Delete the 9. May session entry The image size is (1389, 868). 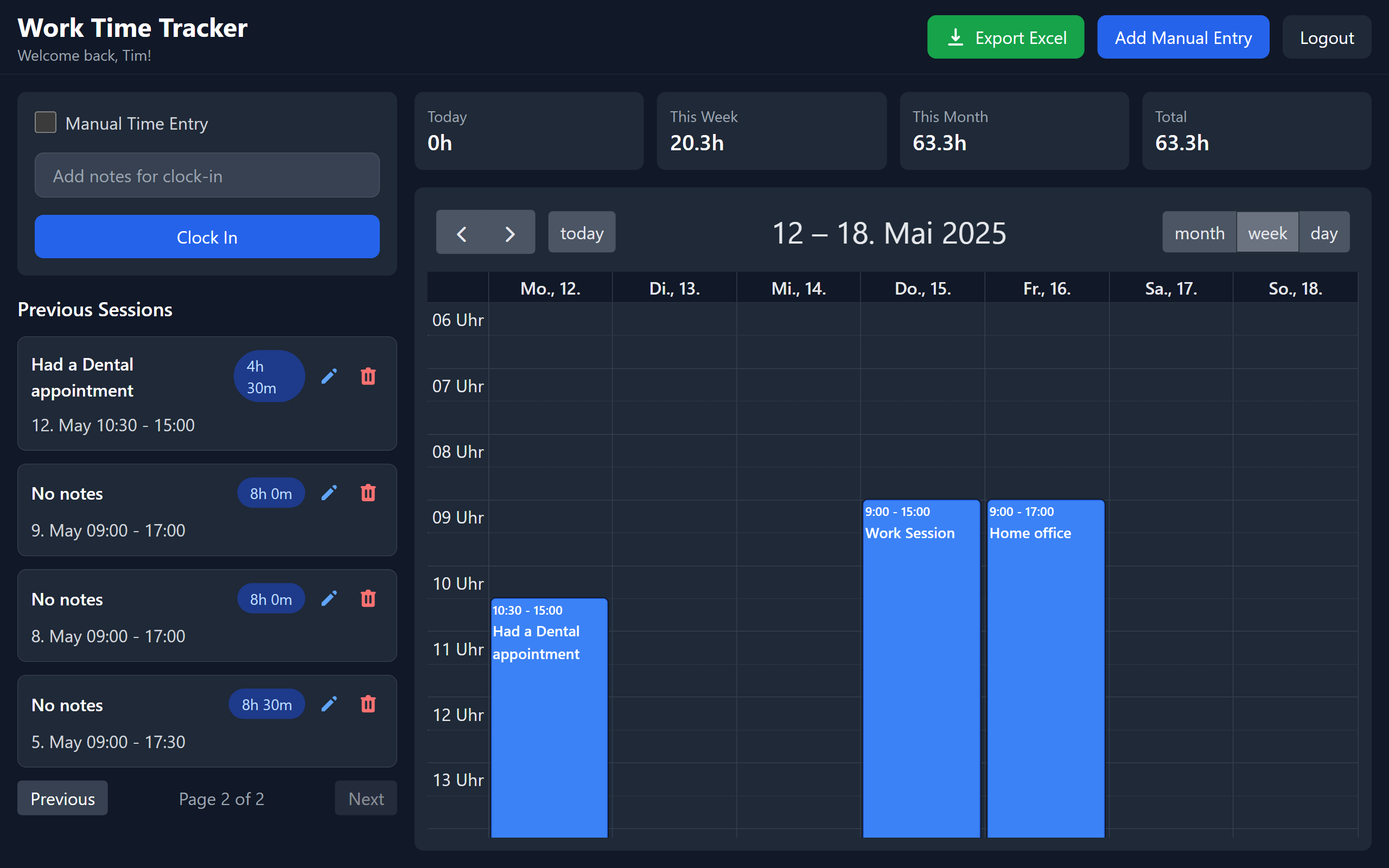pos(368,493)
